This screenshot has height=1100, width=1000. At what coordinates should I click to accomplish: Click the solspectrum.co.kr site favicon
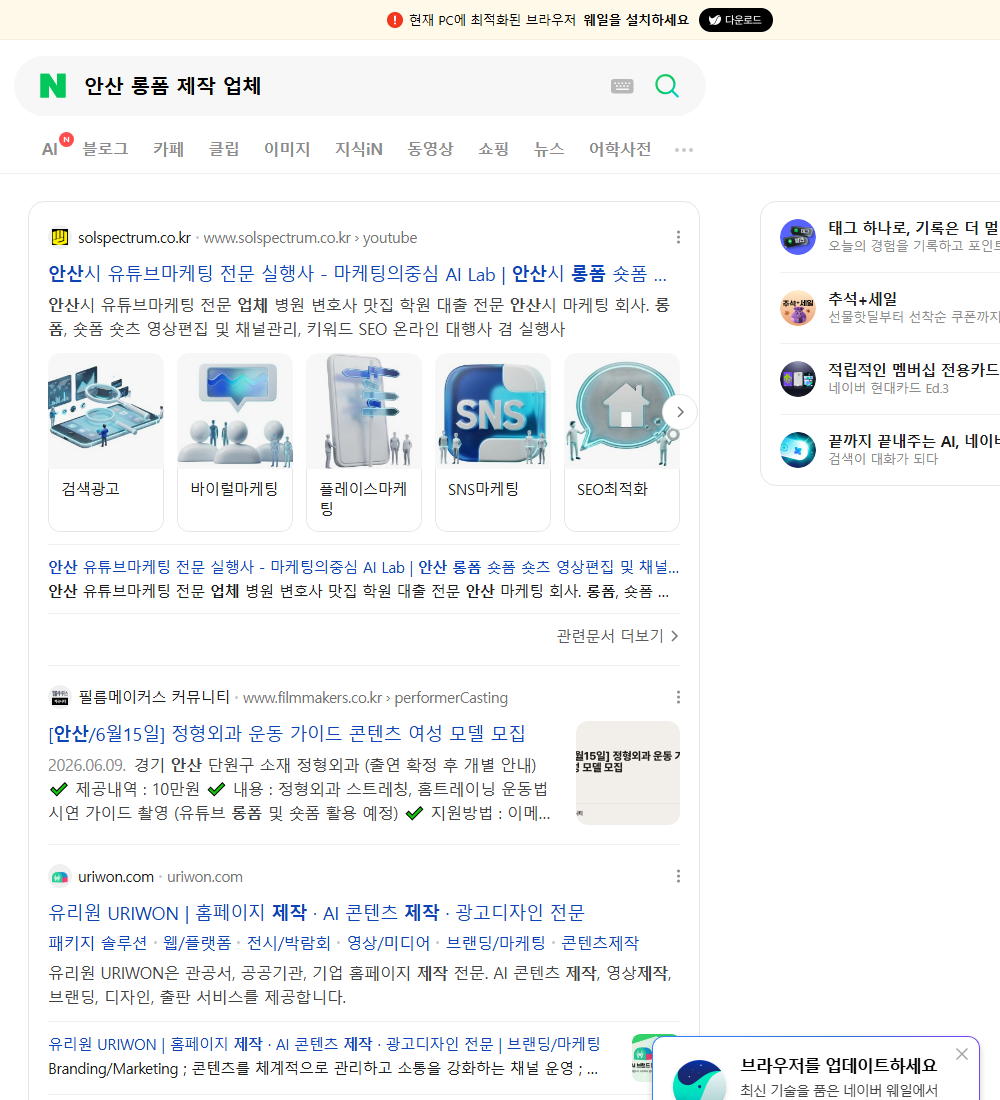[60, 238]
